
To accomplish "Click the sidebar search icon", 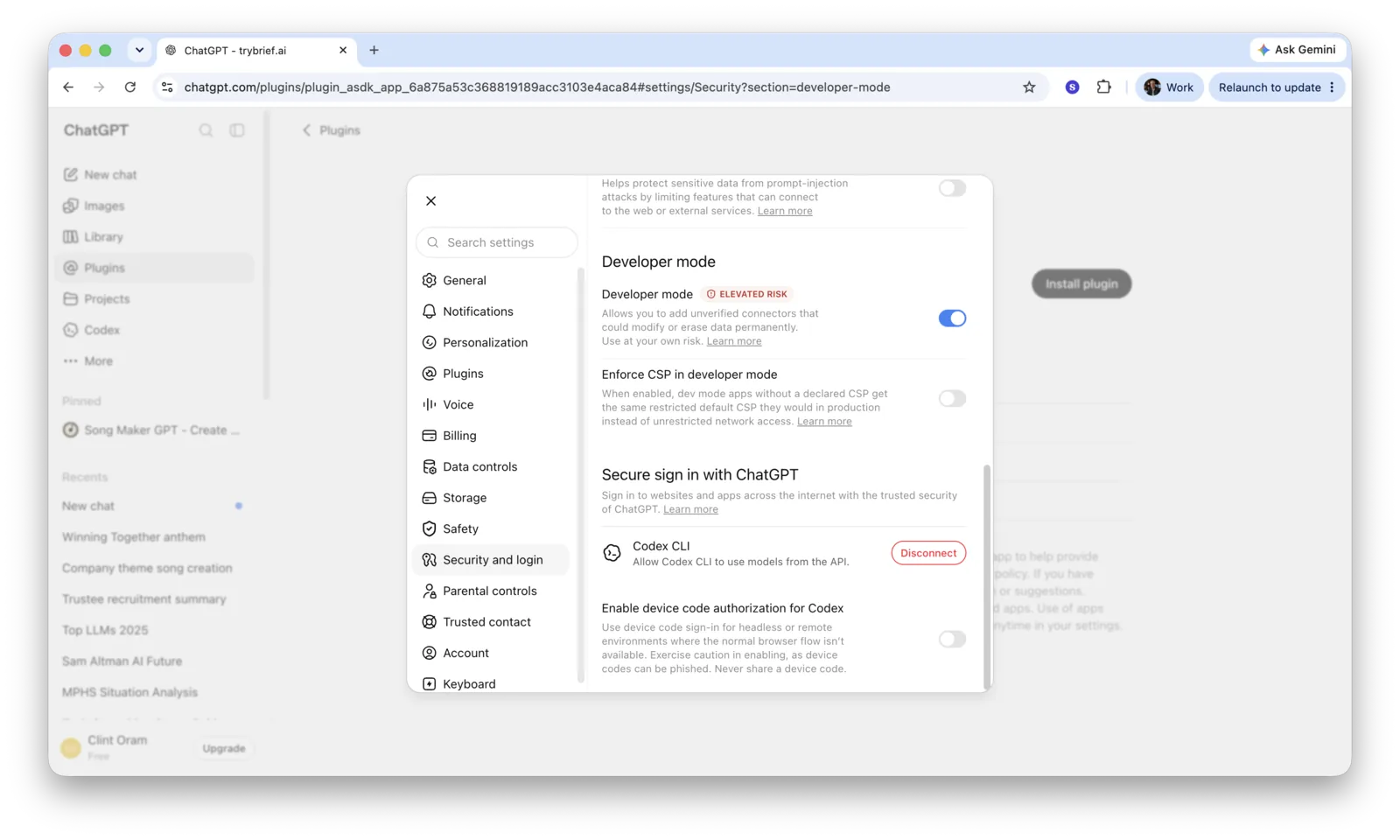I will (206, 130).
